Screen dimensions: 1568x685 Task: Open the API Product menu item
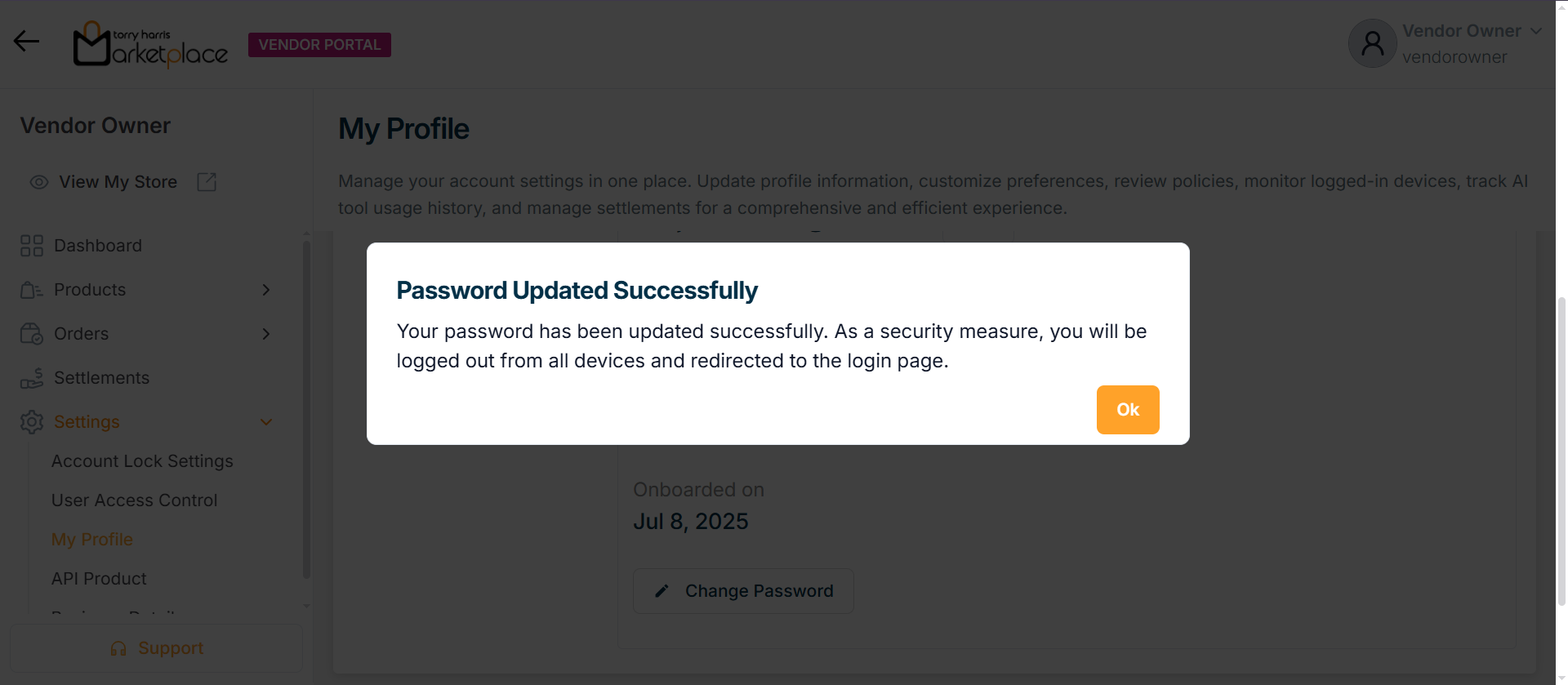pyautogui.click(x=99, y=579)
